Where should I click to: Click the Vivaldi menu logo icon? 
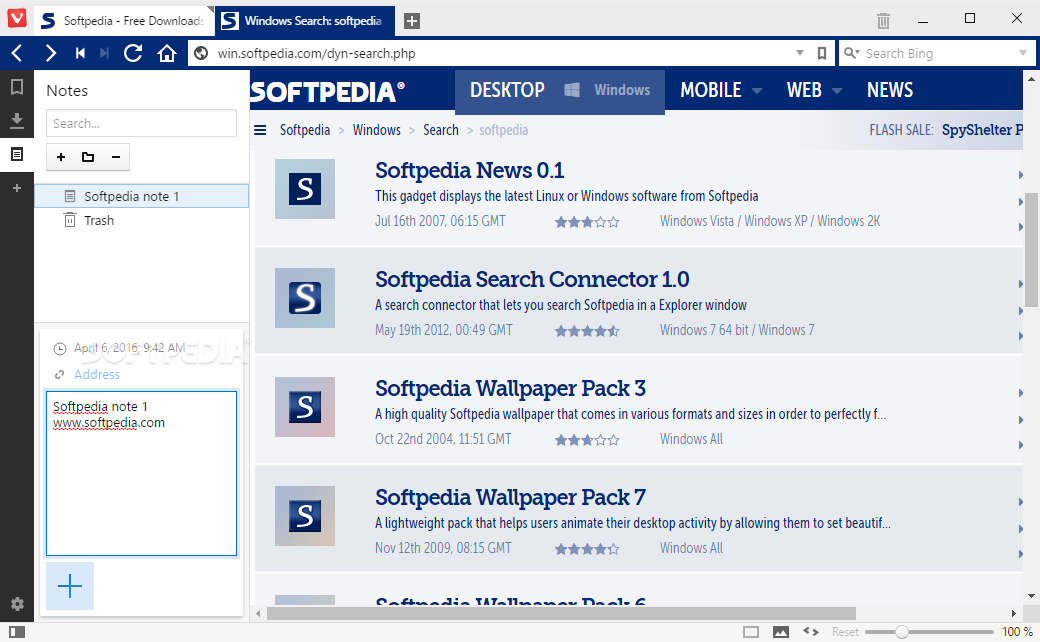pyautogui.click(x=17, y=17)
